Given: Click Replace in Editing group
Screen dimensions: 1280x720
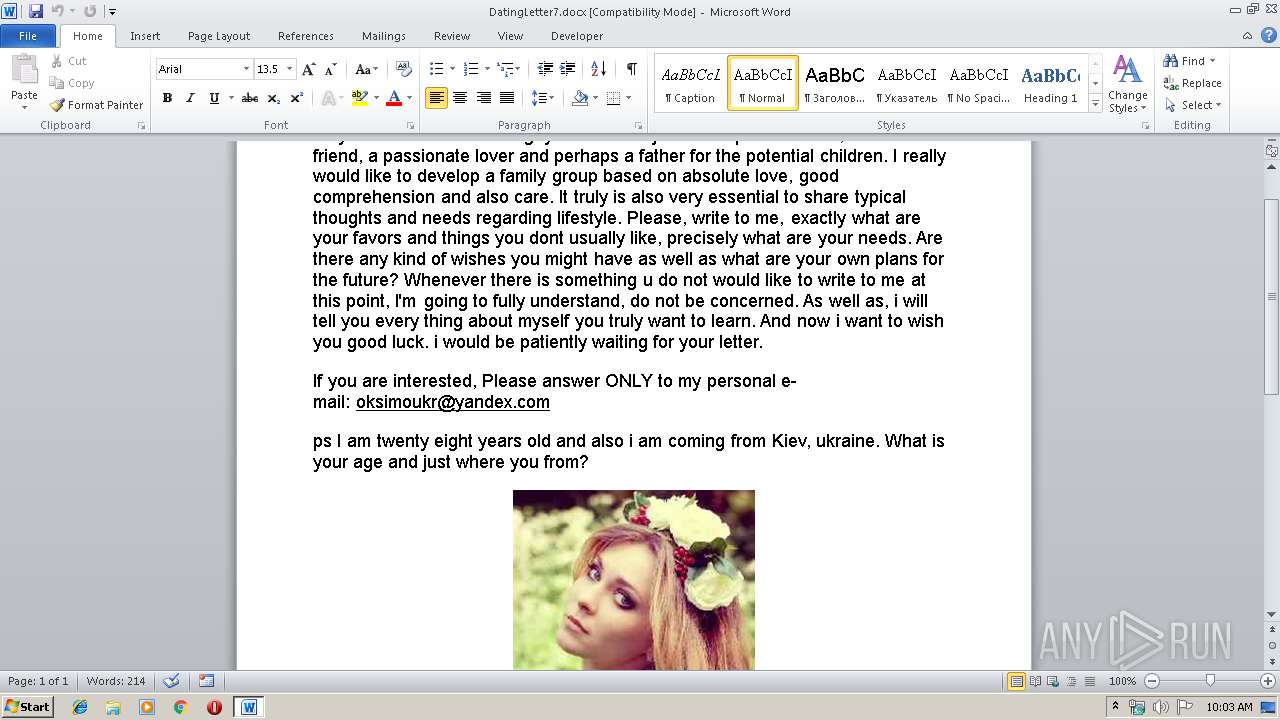Looking at the screenshot, I should point(1192,83).
